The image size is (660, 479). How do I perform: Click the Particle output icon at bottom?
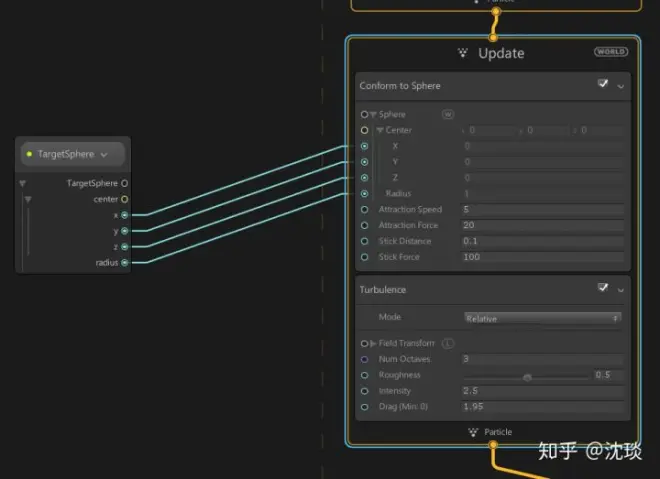point(473,432)
